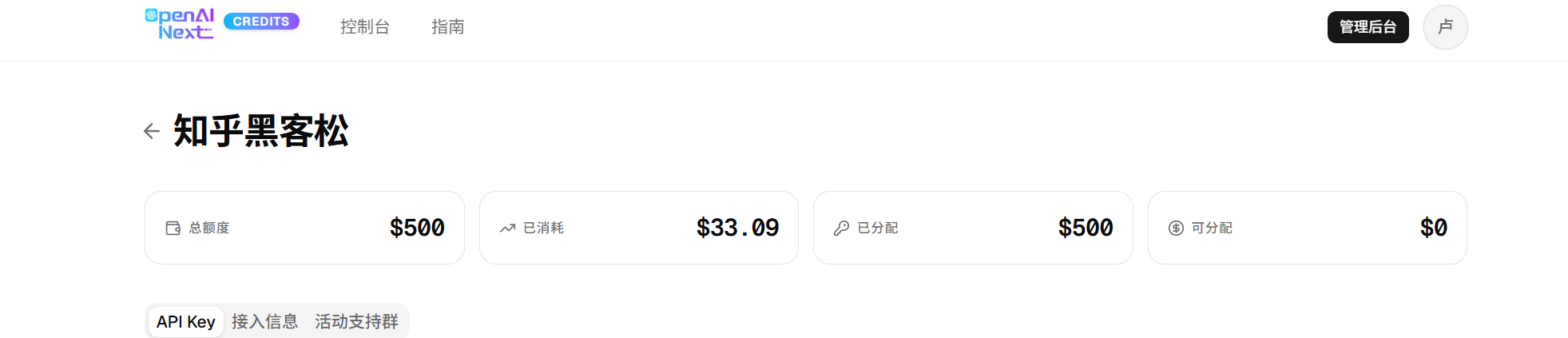The height and width of the screenshot is (338, 1568).
Task: Open the 卢 user avatar menu
Action: pos(1445,27)
